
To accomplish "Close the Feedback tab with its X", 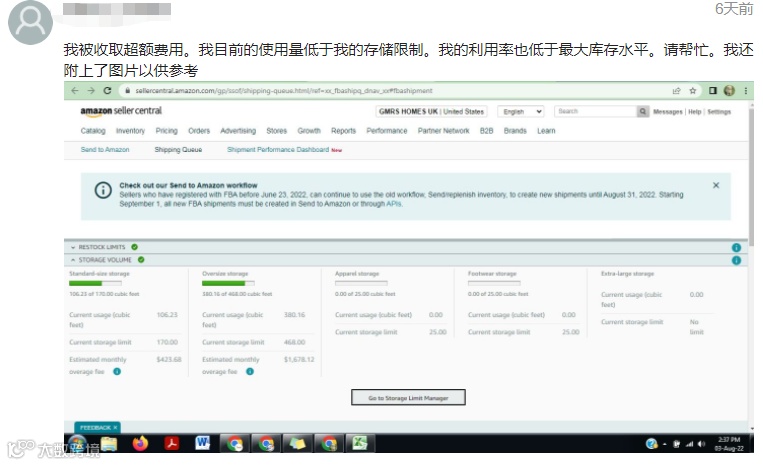I will point(115,428).
